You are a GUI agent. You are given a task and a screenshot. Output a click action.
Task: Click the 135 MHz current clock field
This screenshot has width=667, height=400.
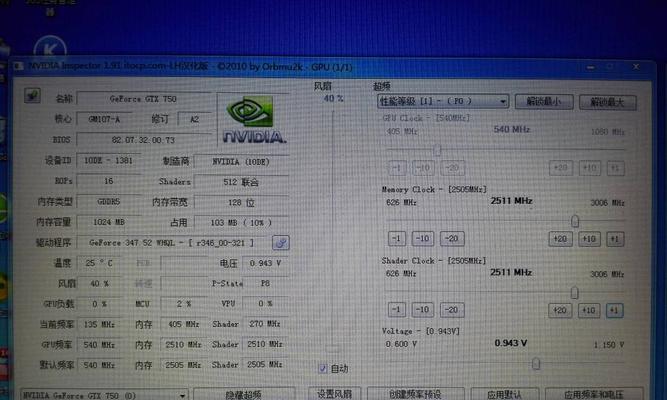99,324
